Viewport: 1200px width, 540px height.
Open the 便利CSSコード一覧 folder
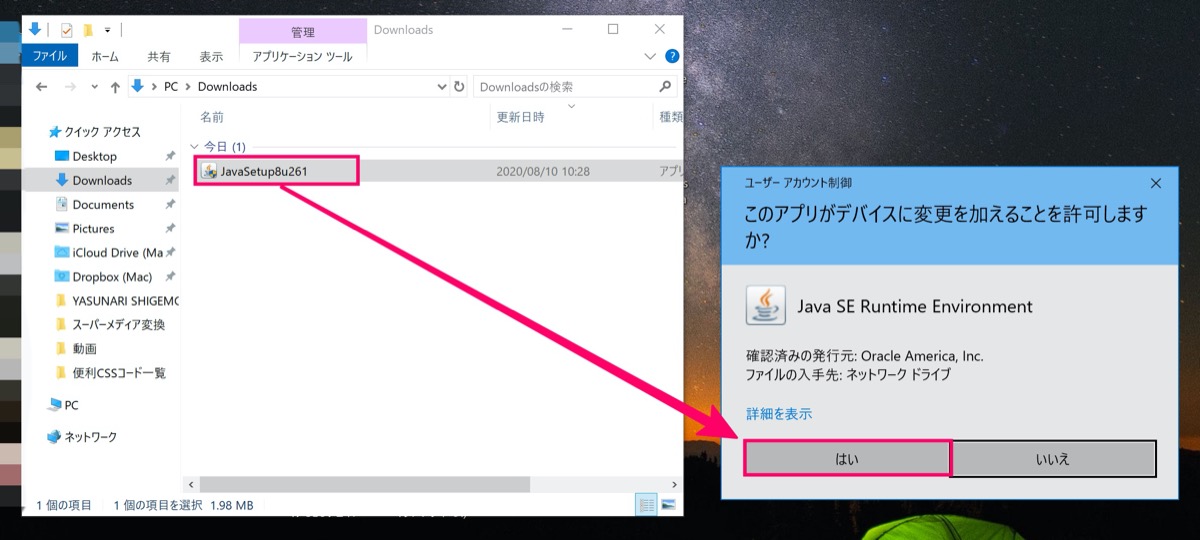coord(118,372)
